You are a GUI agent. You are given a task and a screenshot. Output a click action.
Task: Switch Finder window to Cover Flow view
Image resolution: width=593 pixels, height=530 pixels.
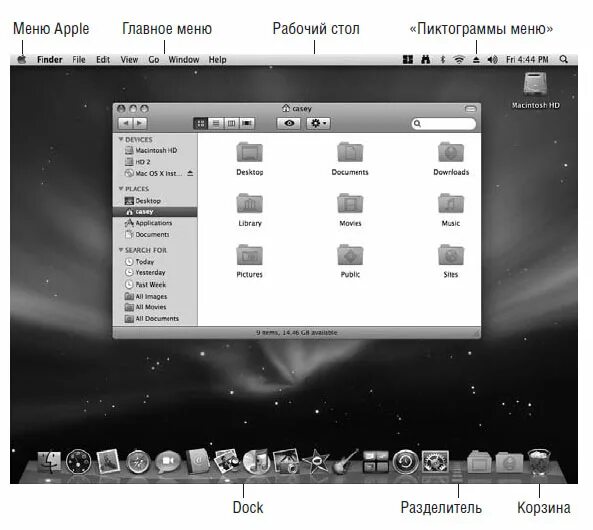pos(247,123)
